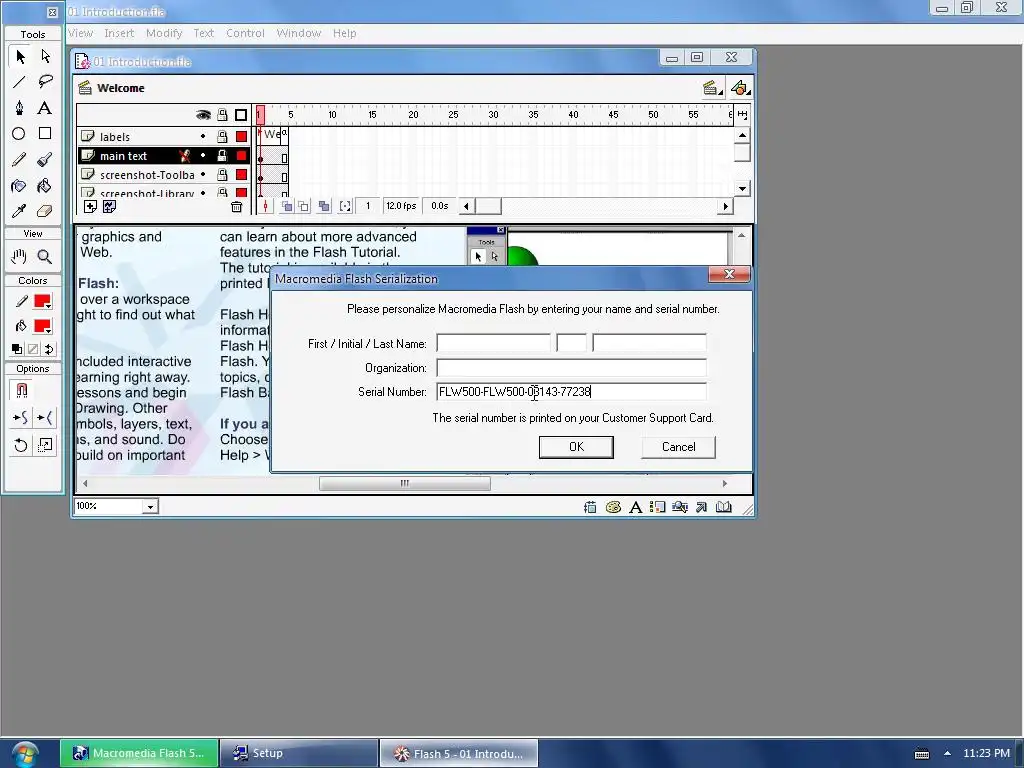Open the Edit Scene dropdown icon
This screenshot has height=768, width=1024.
pos(712,88)
